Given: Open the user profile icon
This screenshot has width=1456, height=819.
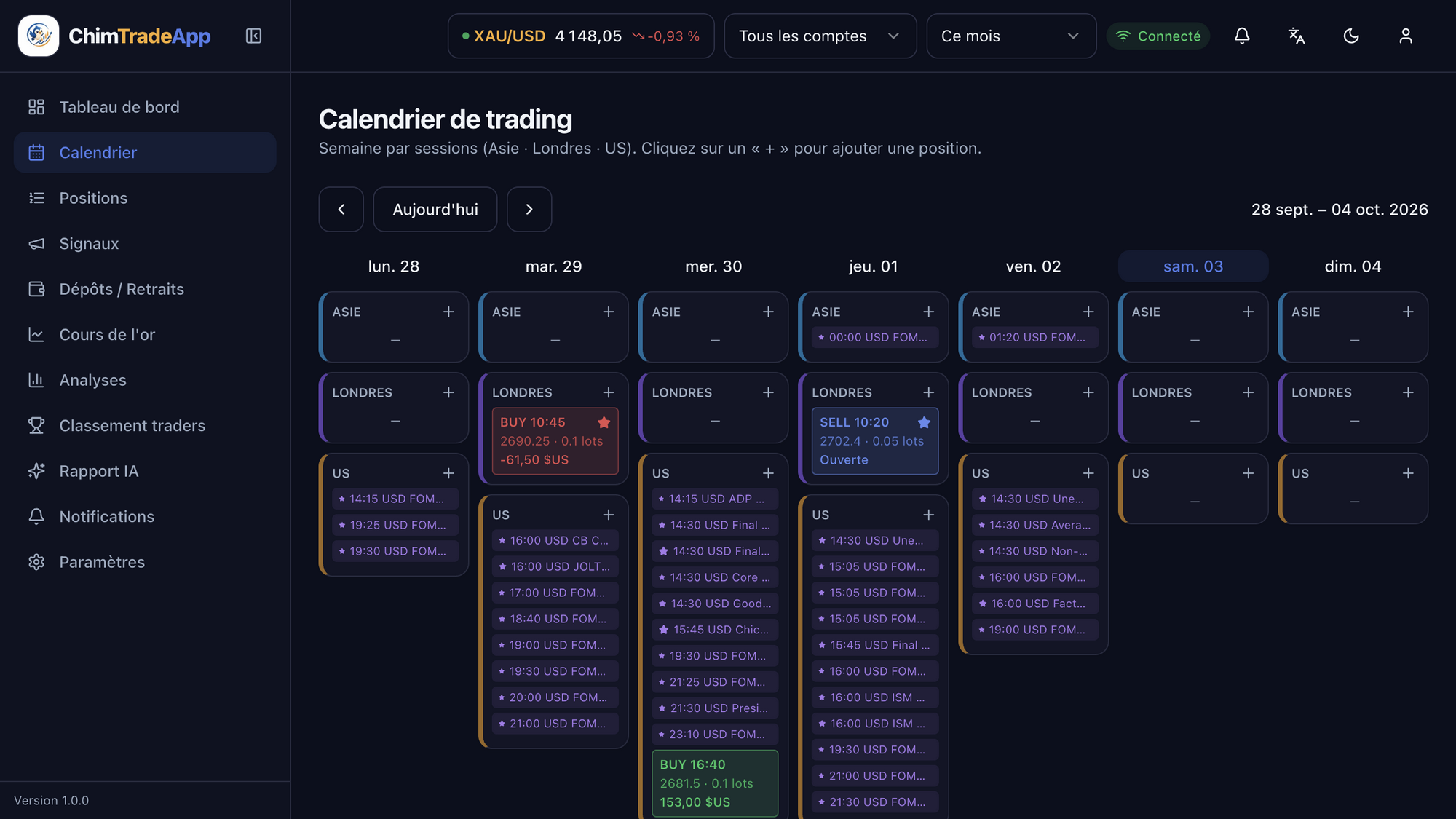Looking at the screenshot, I should click(1406, 36).
